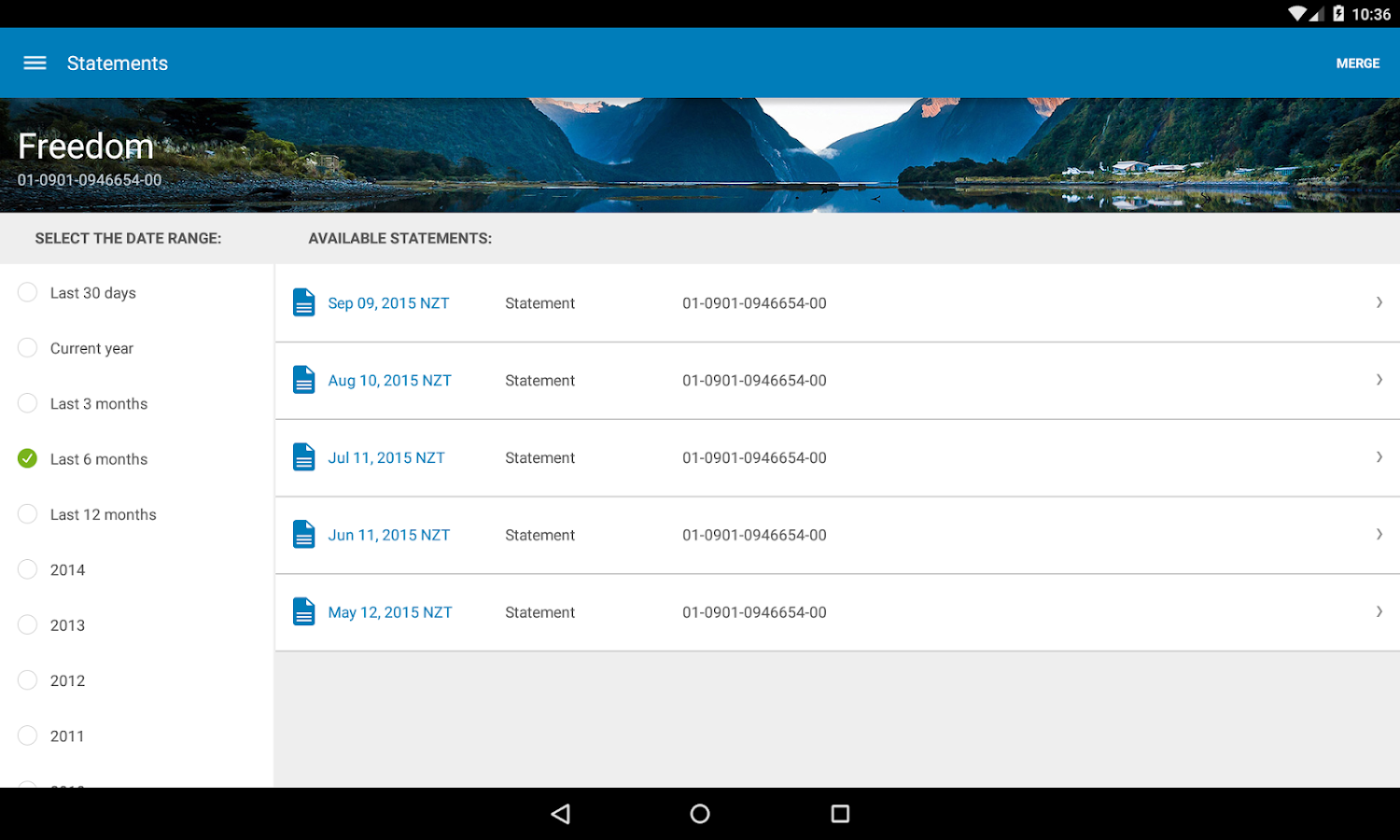1400x840 pixels.
Task: Tap the Last 30 days label
Action: tap(93, 293)
